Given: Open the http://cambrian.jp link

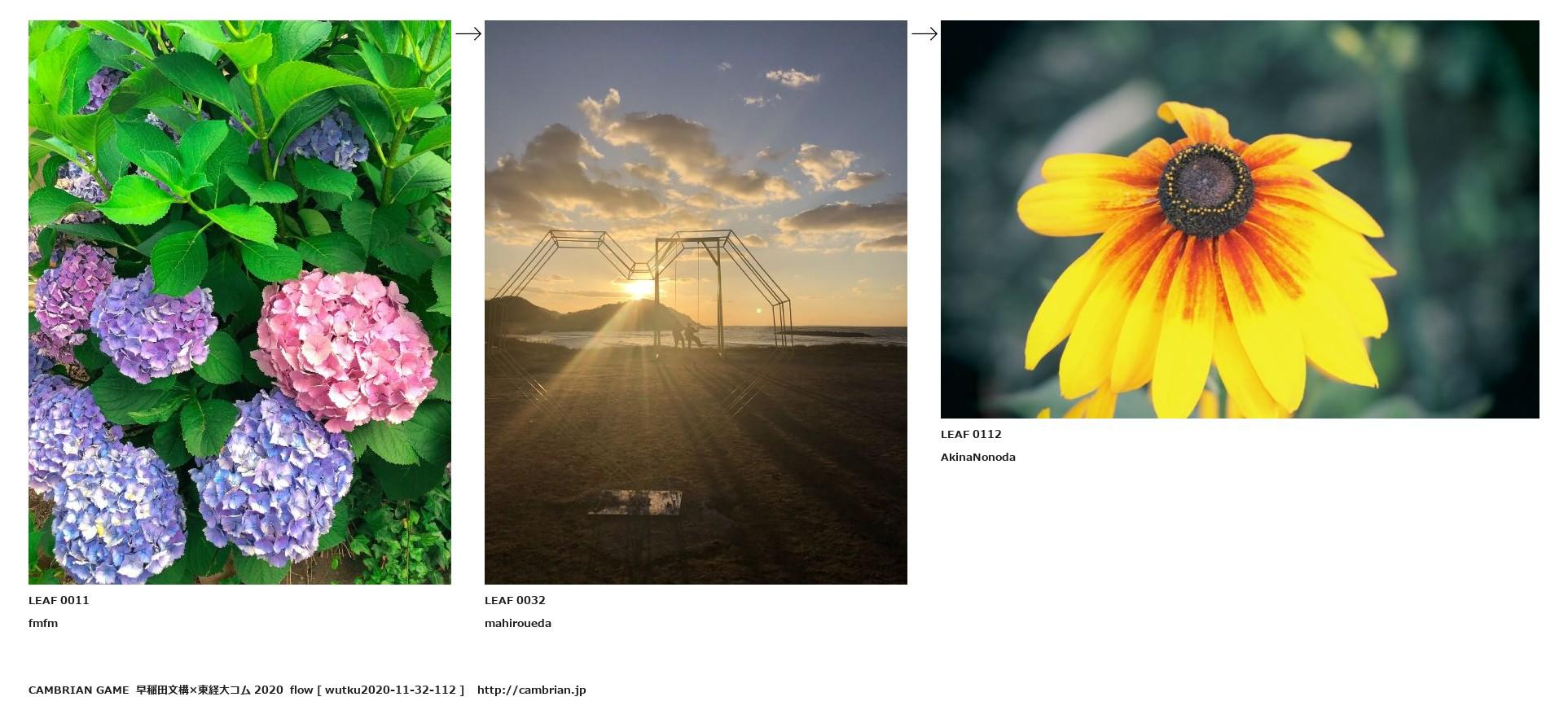Looking at the screenshot, I should click(x=531, y=690).
